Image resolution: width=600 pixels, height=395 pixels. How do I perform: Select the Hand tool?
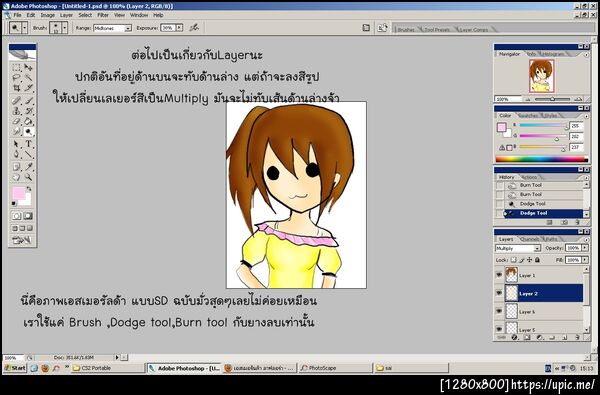16,177
